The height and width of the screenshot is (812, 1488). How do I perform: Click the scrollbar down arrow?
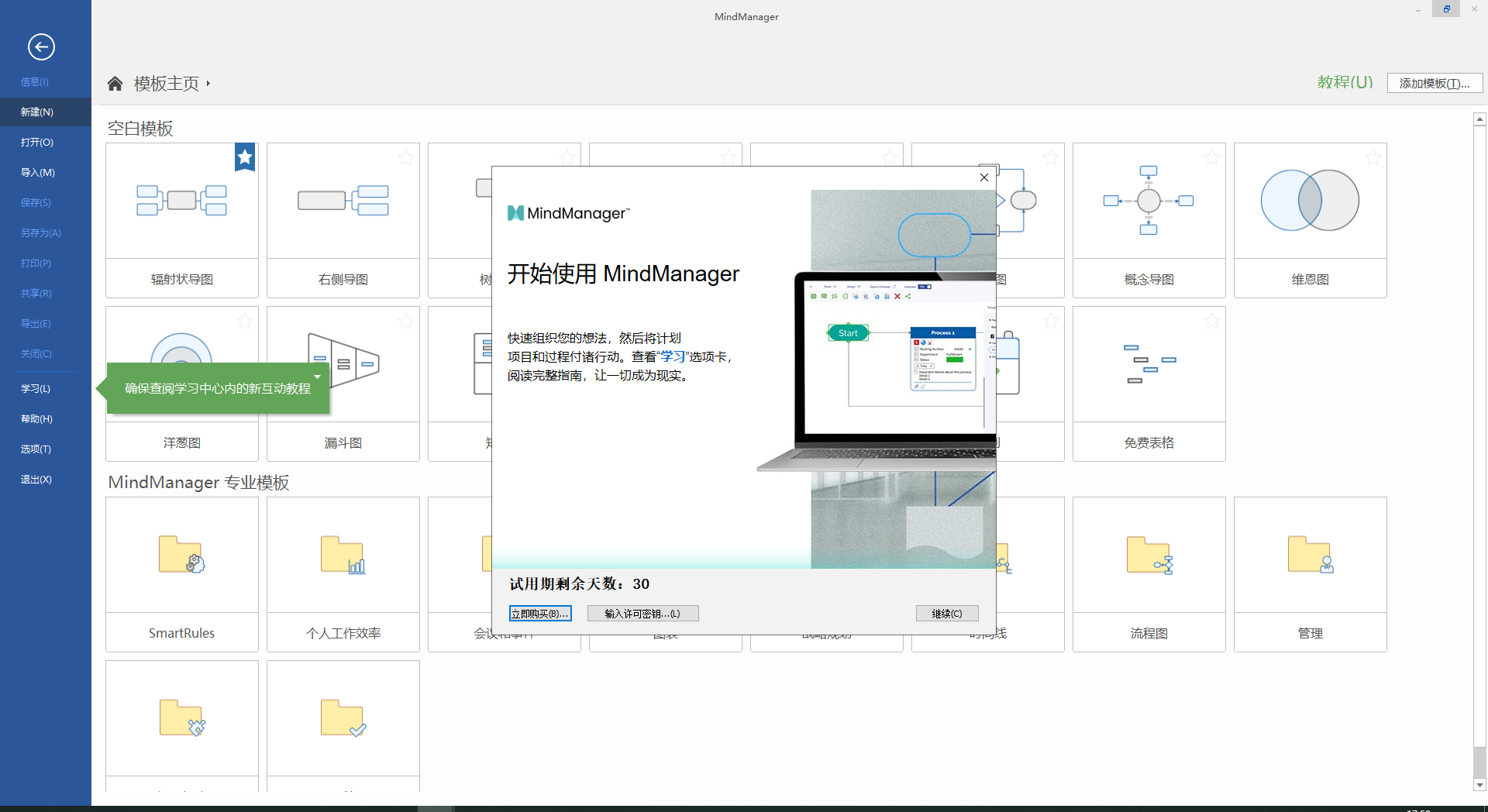[1479, 785]
